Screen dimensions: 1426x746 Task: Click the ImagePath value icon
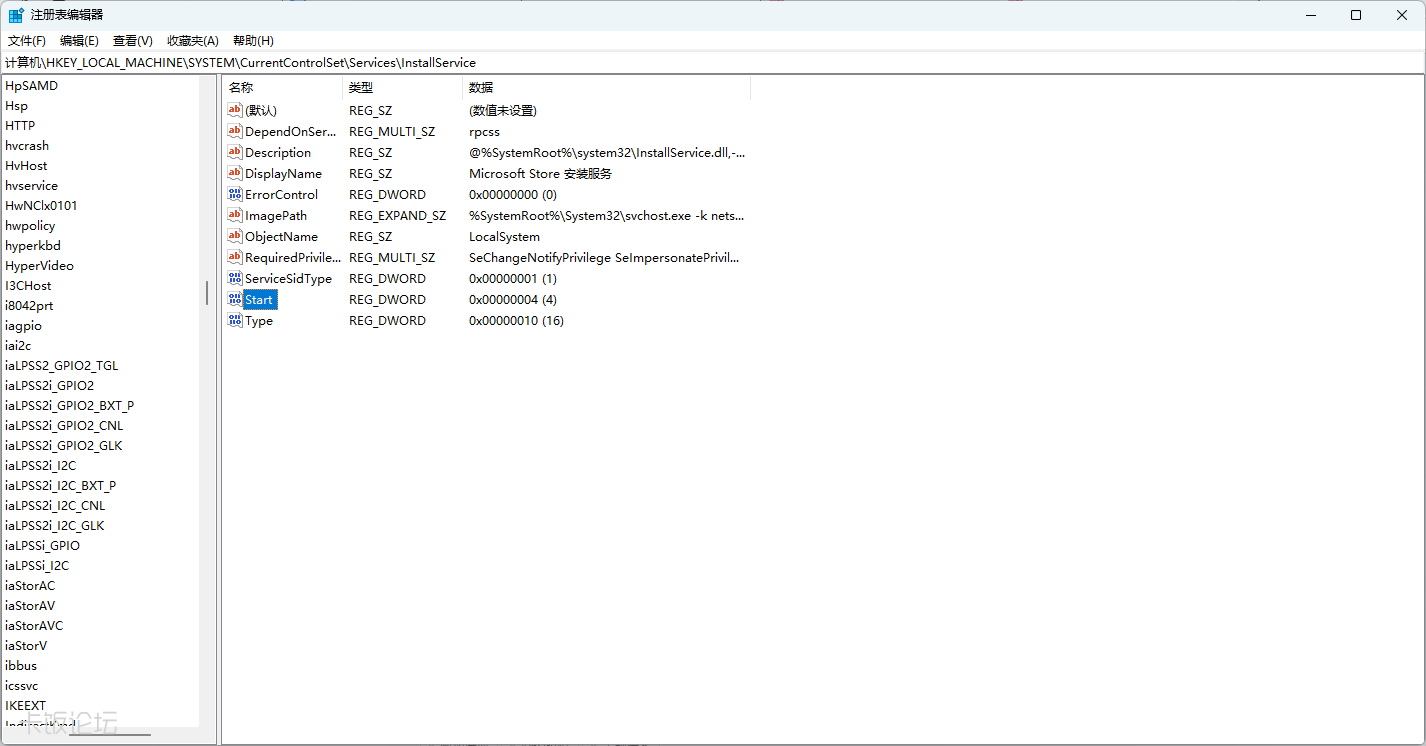click(235, 215)
